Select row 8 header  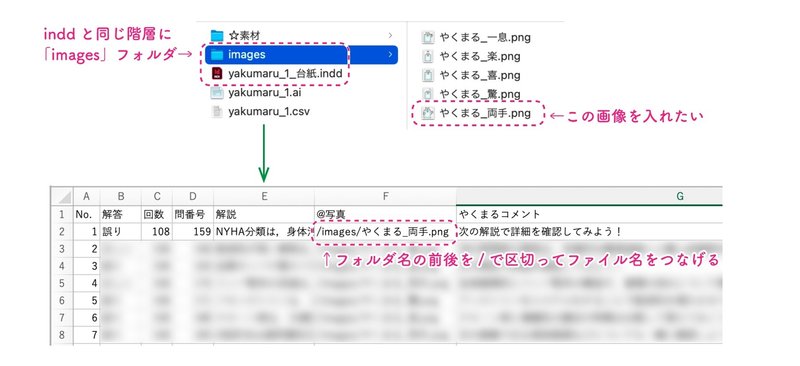coord(62,335)
